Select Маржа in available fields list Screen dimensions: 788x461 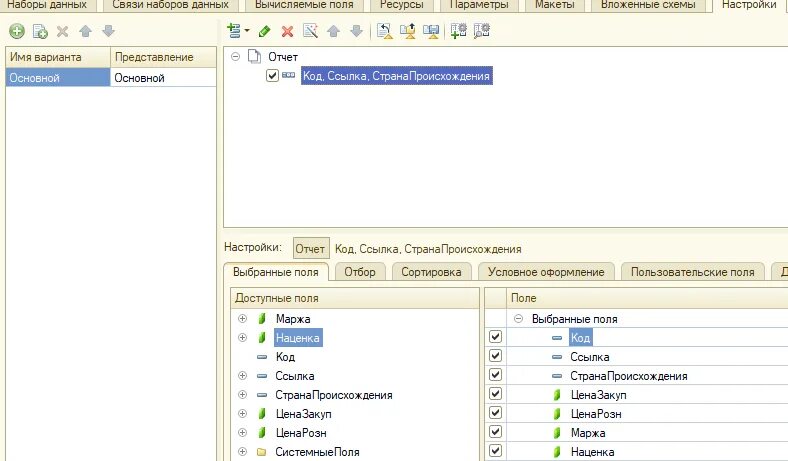(293, 319)
